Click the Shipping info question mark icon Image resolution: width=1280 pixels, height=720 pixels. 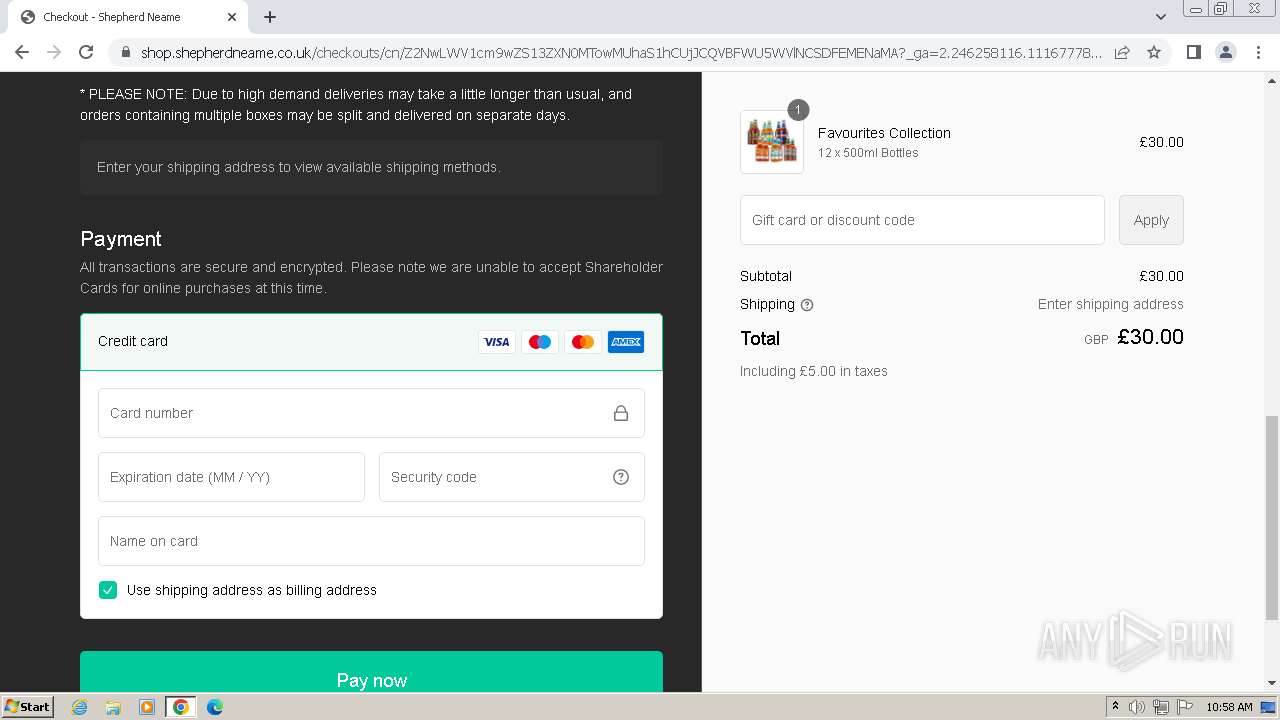[x=807, y=305]
